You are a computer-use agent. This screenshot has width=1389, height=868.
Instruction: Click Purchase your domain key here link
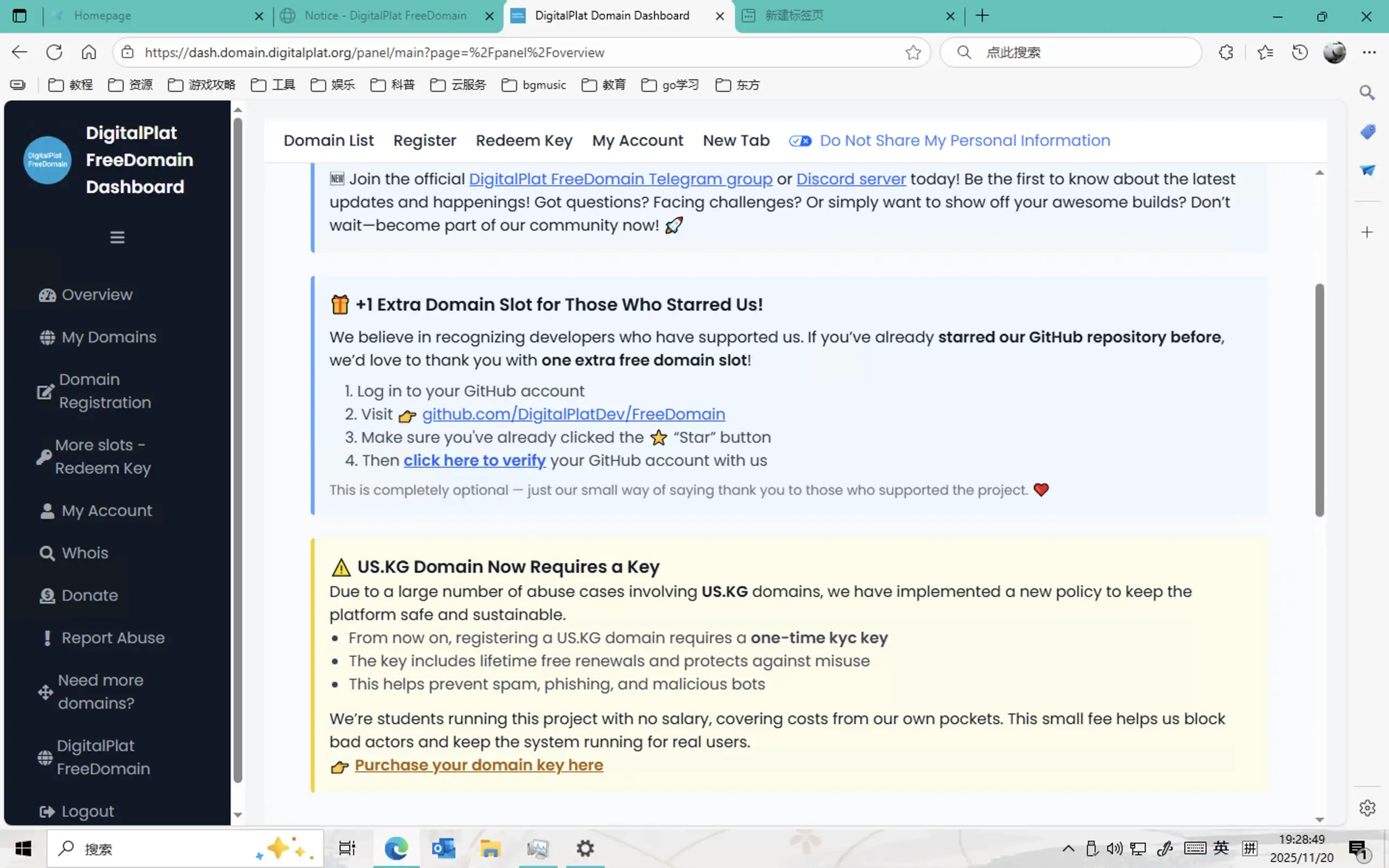[479, 765]
